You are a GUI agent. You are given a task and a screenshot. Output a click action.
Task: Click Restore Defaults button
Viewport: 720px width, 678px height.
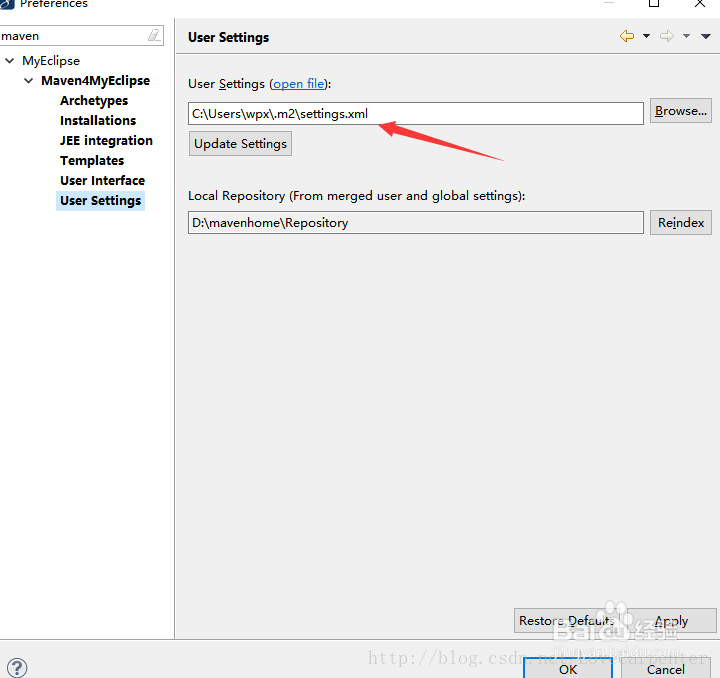(566, 621)
